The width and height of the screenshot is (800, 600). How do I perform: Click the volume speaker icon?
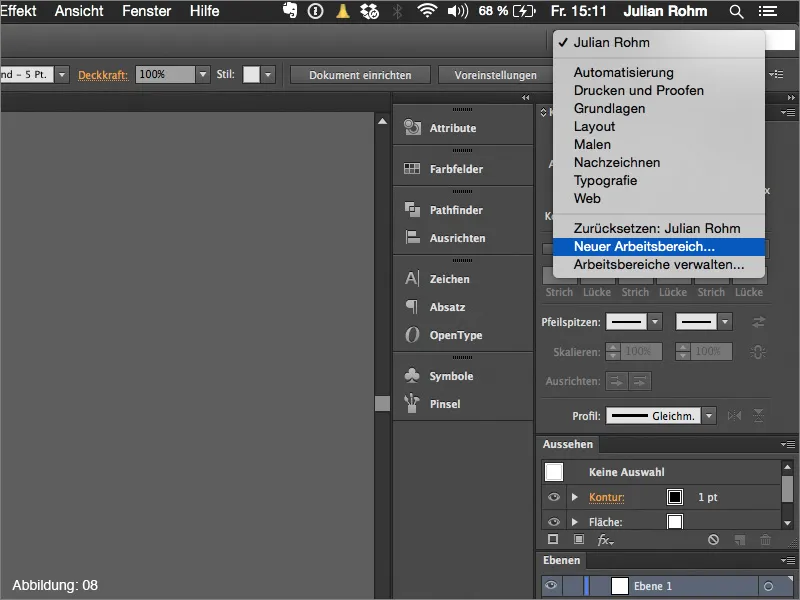(458, 11)
